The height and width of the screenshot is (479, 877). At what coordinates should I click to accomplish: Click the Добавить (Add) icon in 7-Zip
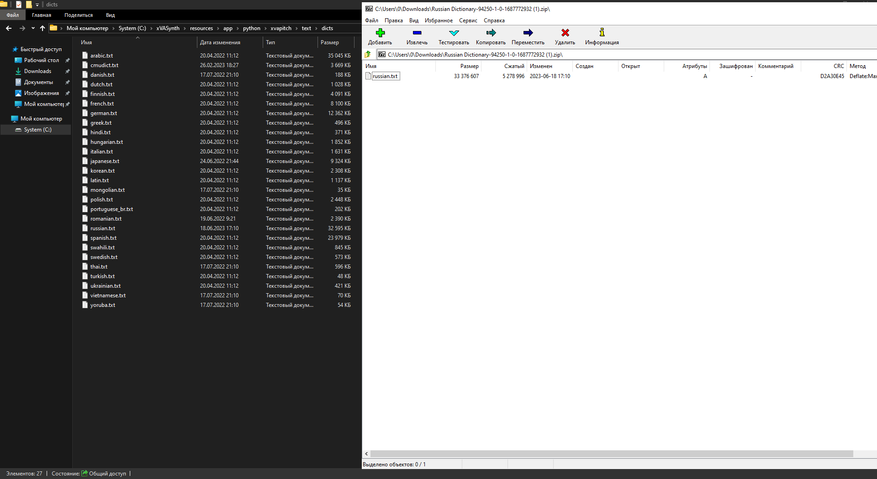pyautogui.click(x=380, y=33)
